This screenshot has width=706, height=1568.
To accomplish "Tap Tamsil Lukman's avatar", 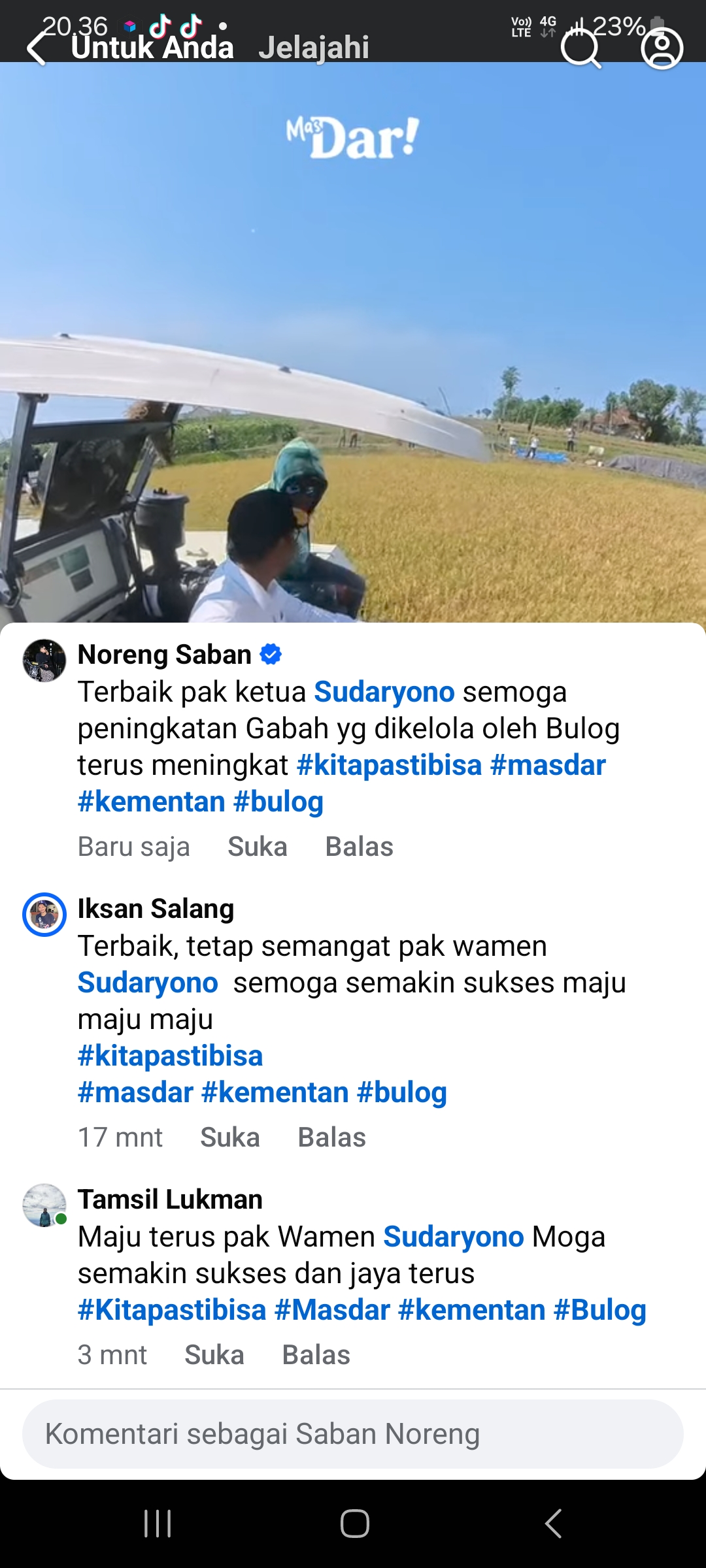I will [x=44, y=1205].
